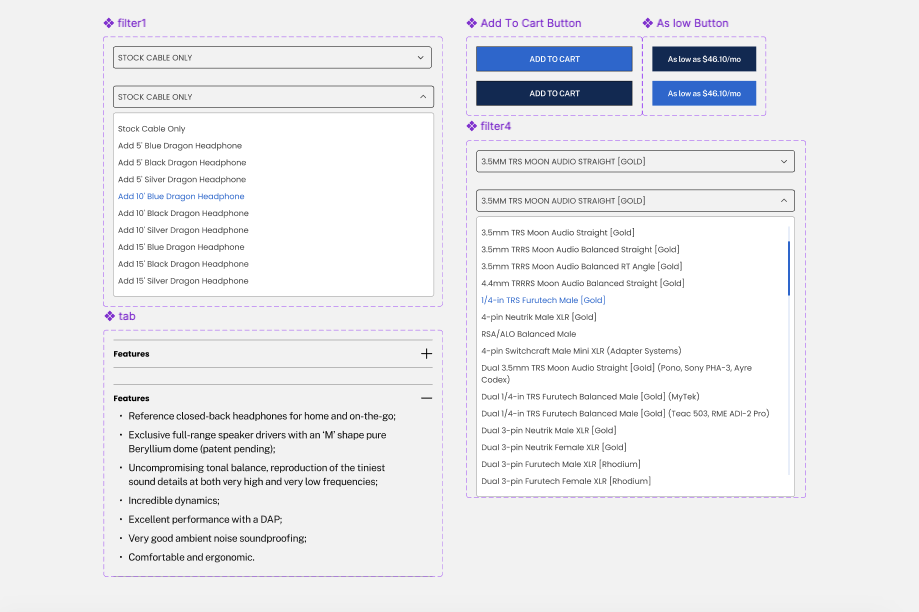Click 'Exclusive full-range speaker drivers' bullet text
919x612 pixels.
pyautogui.click(x=257, y=442)
